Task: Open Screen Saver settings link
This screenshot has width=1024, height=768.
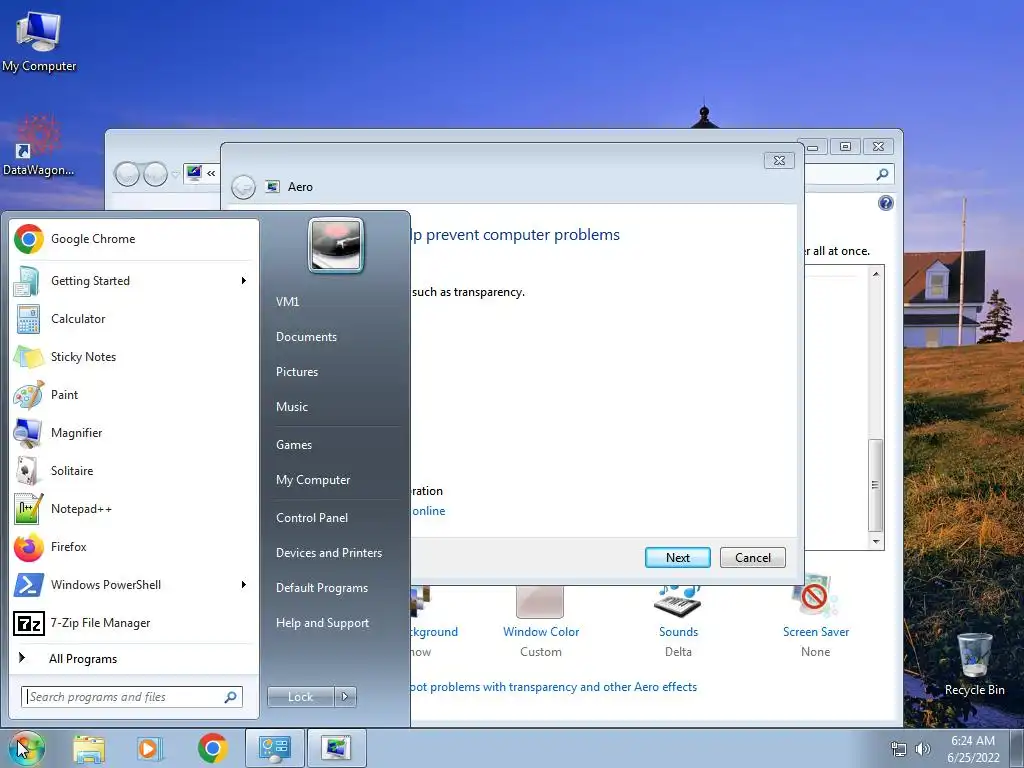Action: [816, 632]
